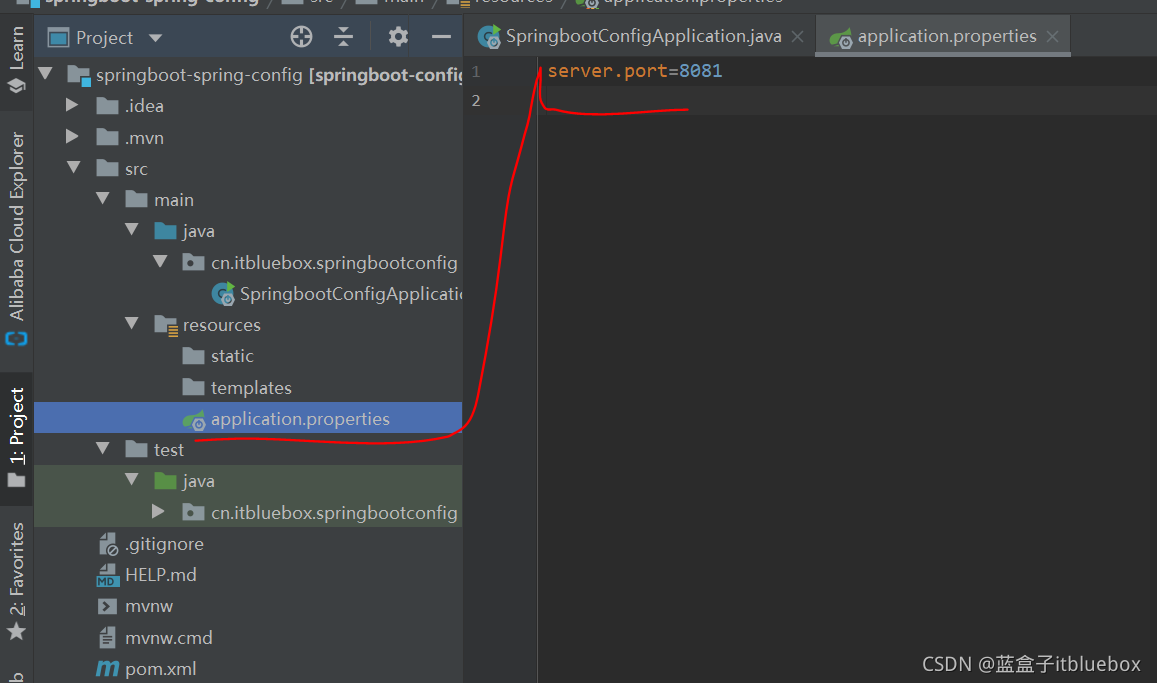Expand the test cn.itbluebox.springbootconfig package arrow
This screenshot has height=683, width=1157.
click(x=158, y=511)
